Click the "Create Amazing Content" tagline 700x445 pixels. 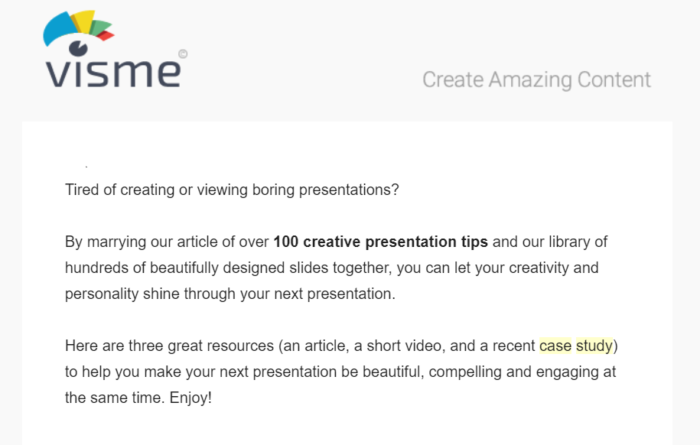[536, 80]
